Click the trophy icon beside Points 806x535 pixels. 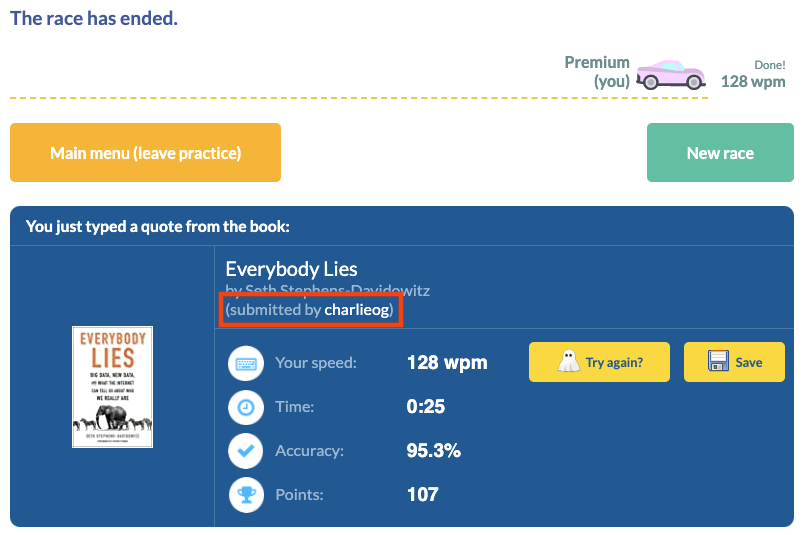pos(245,494)
